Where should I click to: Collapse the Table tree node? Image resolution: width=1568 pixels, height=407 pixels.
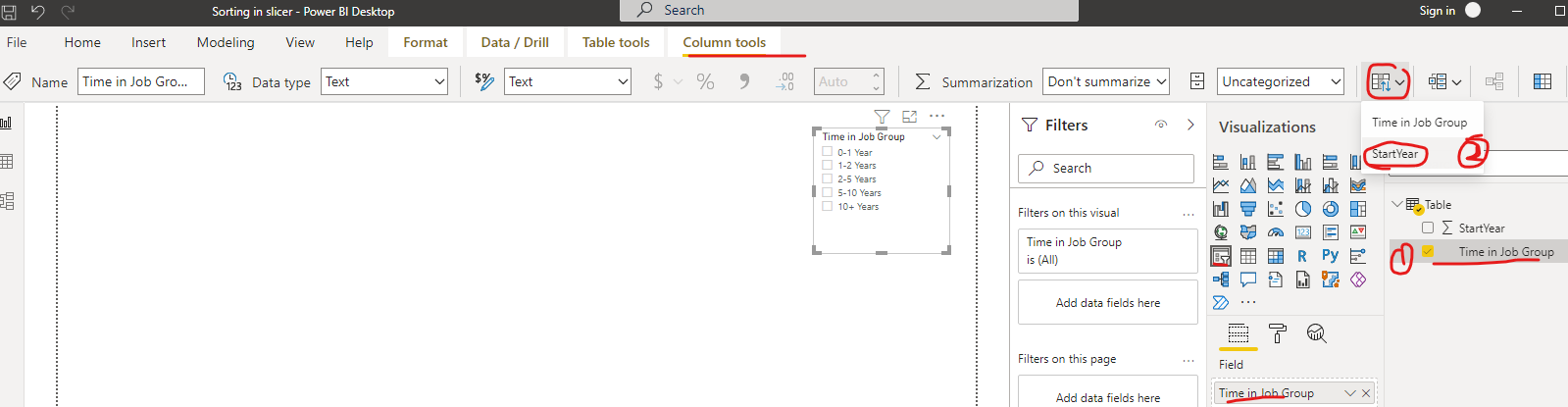tap(1397, 204)
